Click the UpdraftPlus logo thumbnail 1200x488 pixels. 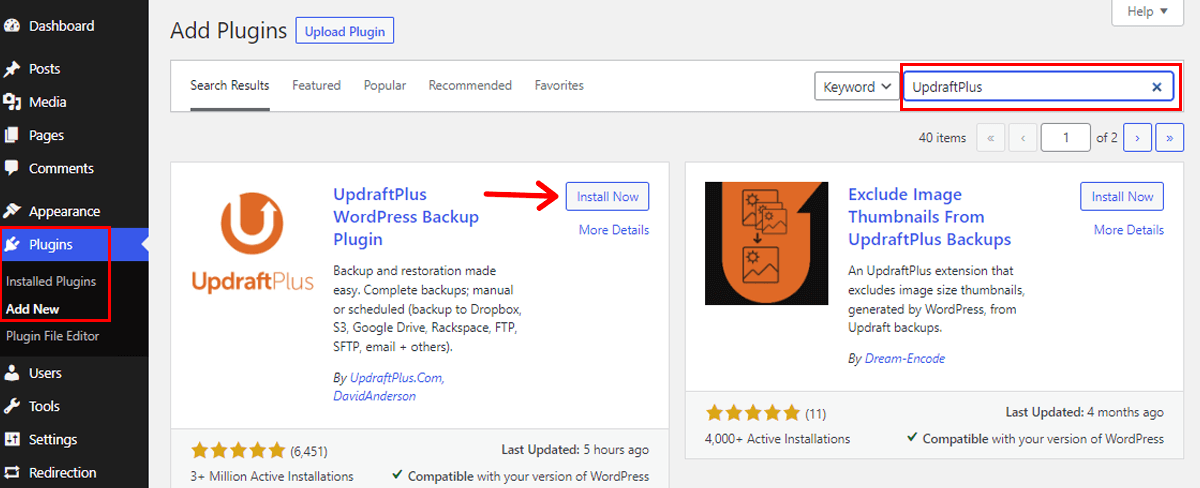click(x=252, y=245)
